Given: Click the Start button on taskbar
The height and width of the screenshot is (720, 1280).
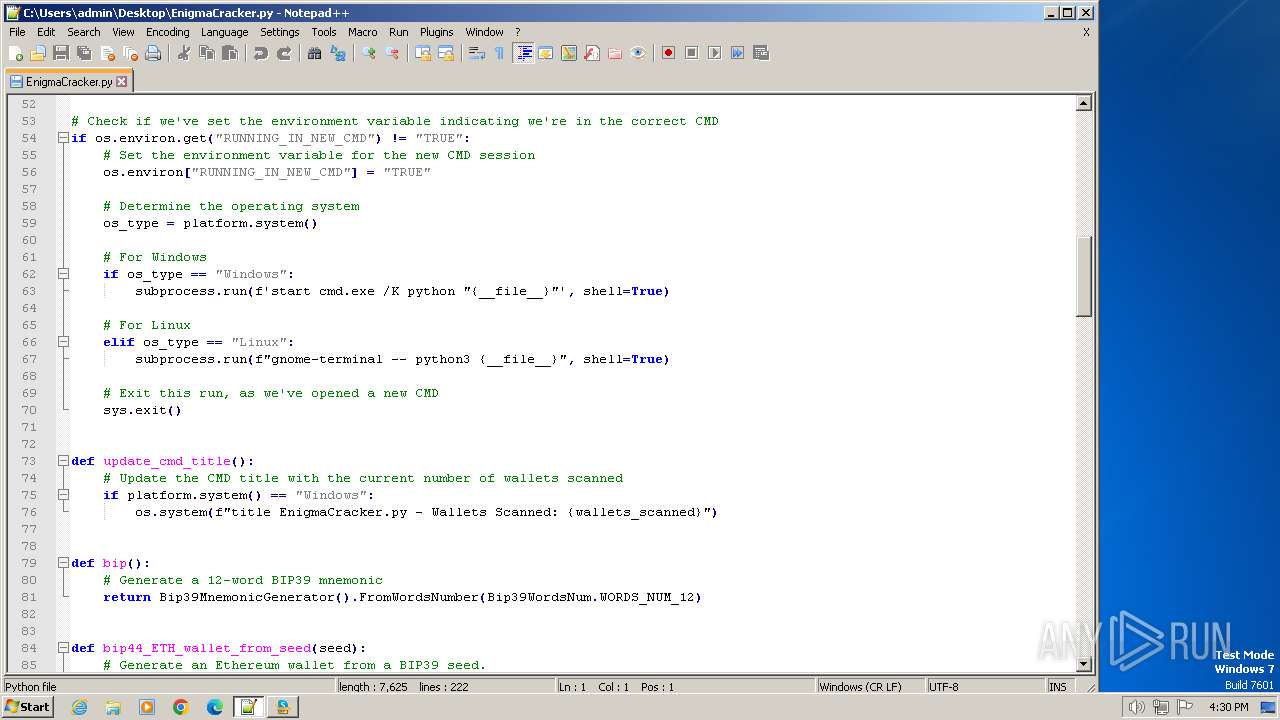Looking at the screenshot, I should click(27, 707).
